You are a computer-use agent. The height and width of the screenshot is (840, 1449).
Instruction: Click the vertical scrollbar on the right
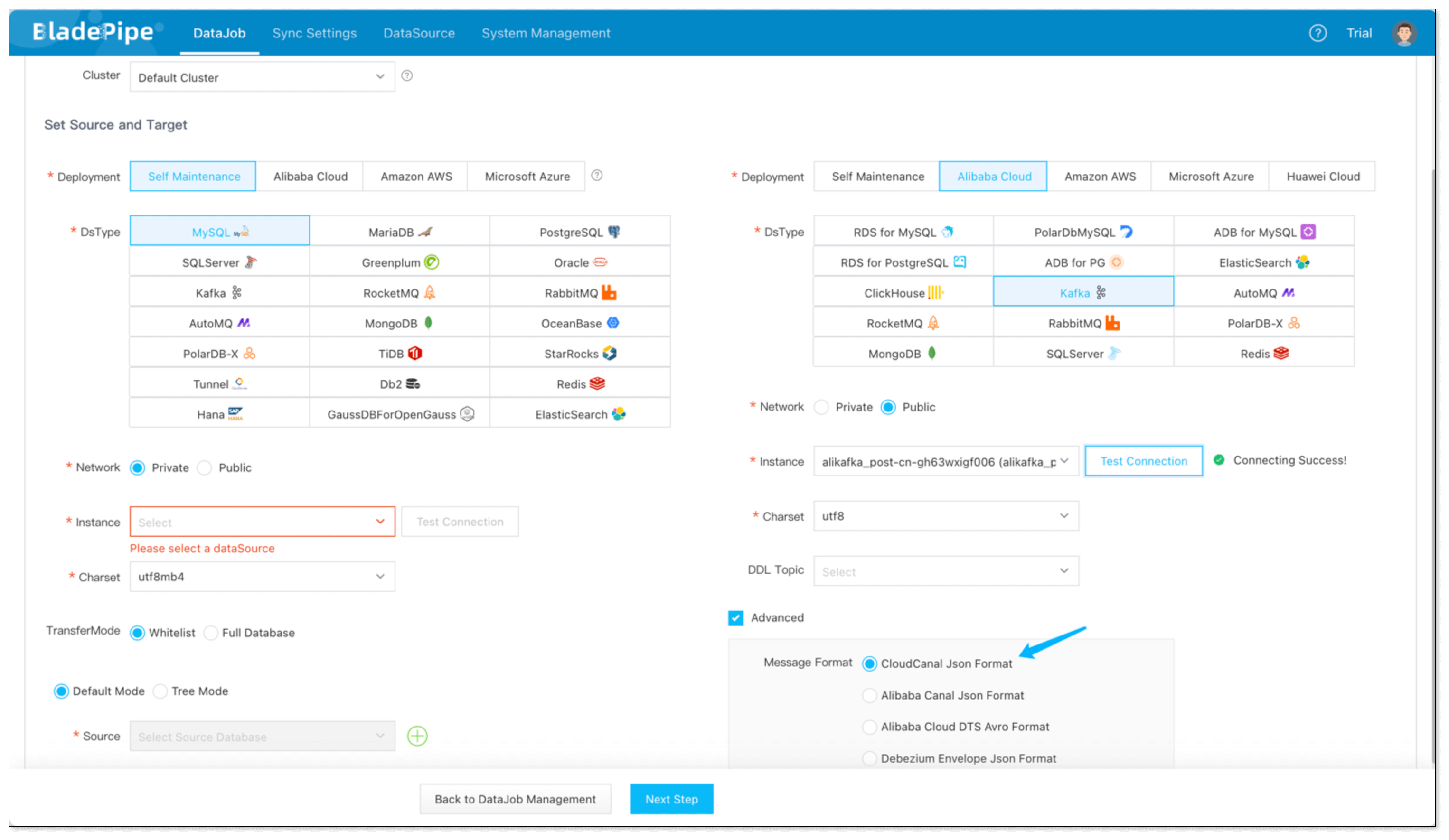[x=1432, y=466]
